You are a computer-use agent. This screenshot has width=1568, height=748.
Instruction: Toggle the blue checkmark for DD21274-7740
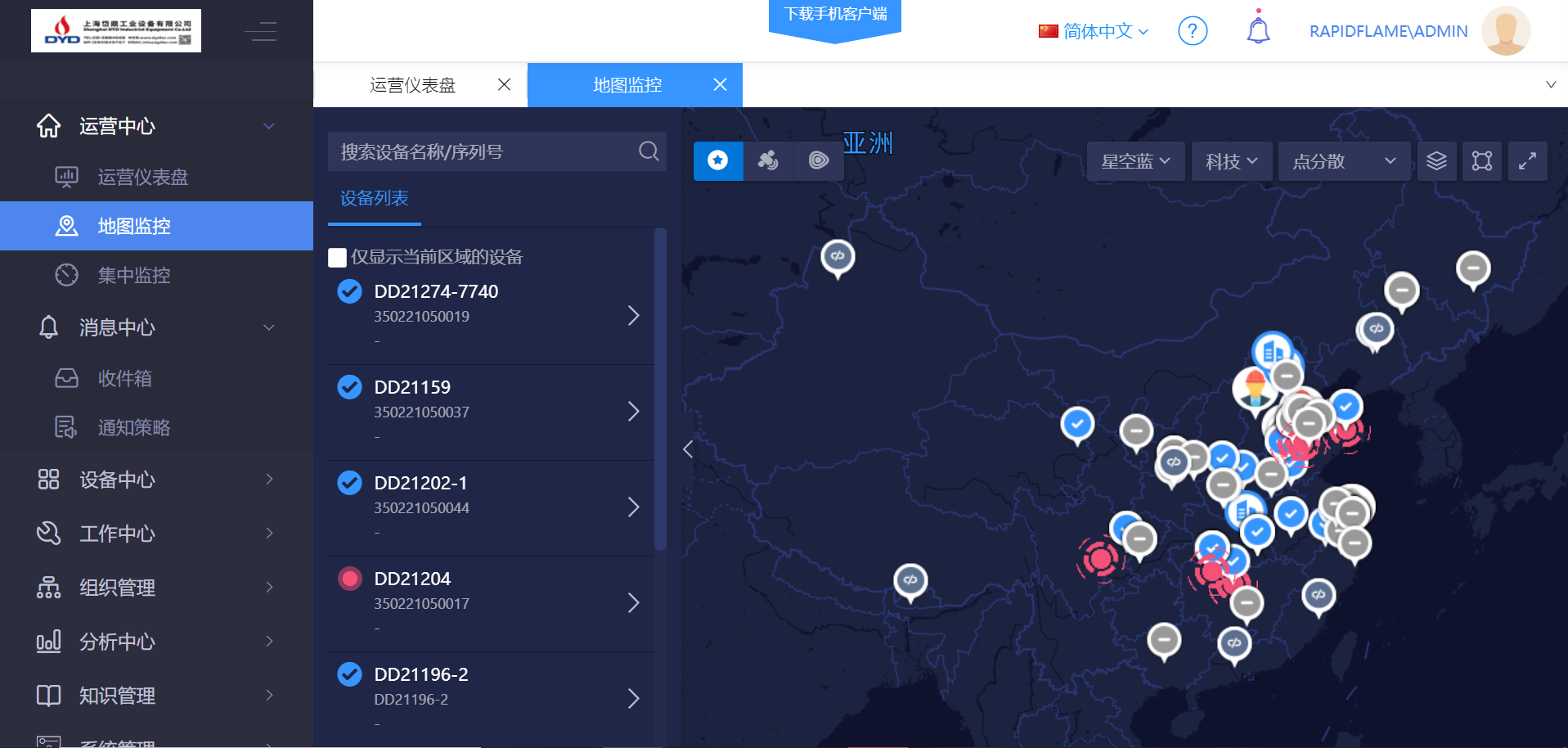pos(350,291)
